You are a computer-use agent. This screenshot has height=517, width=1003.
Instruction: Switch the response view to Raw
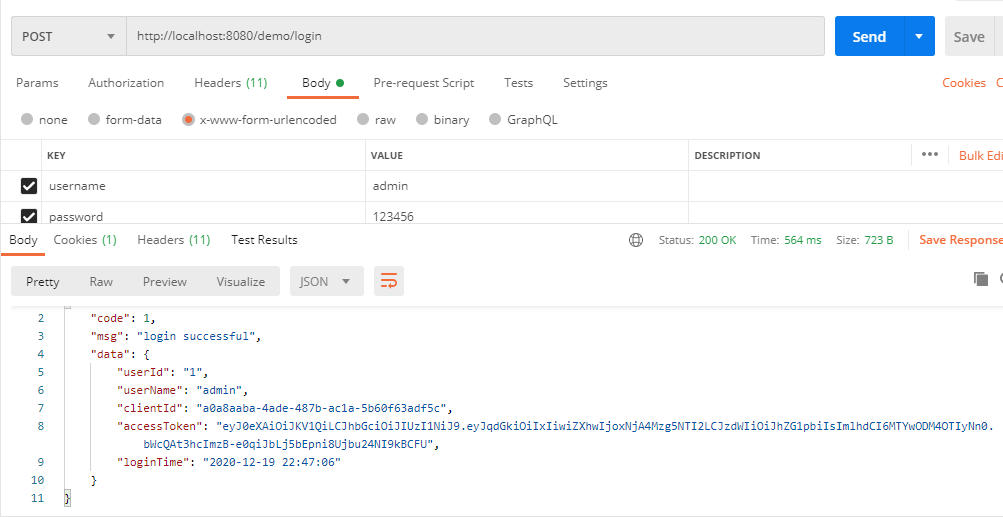[x=101, y=282]
